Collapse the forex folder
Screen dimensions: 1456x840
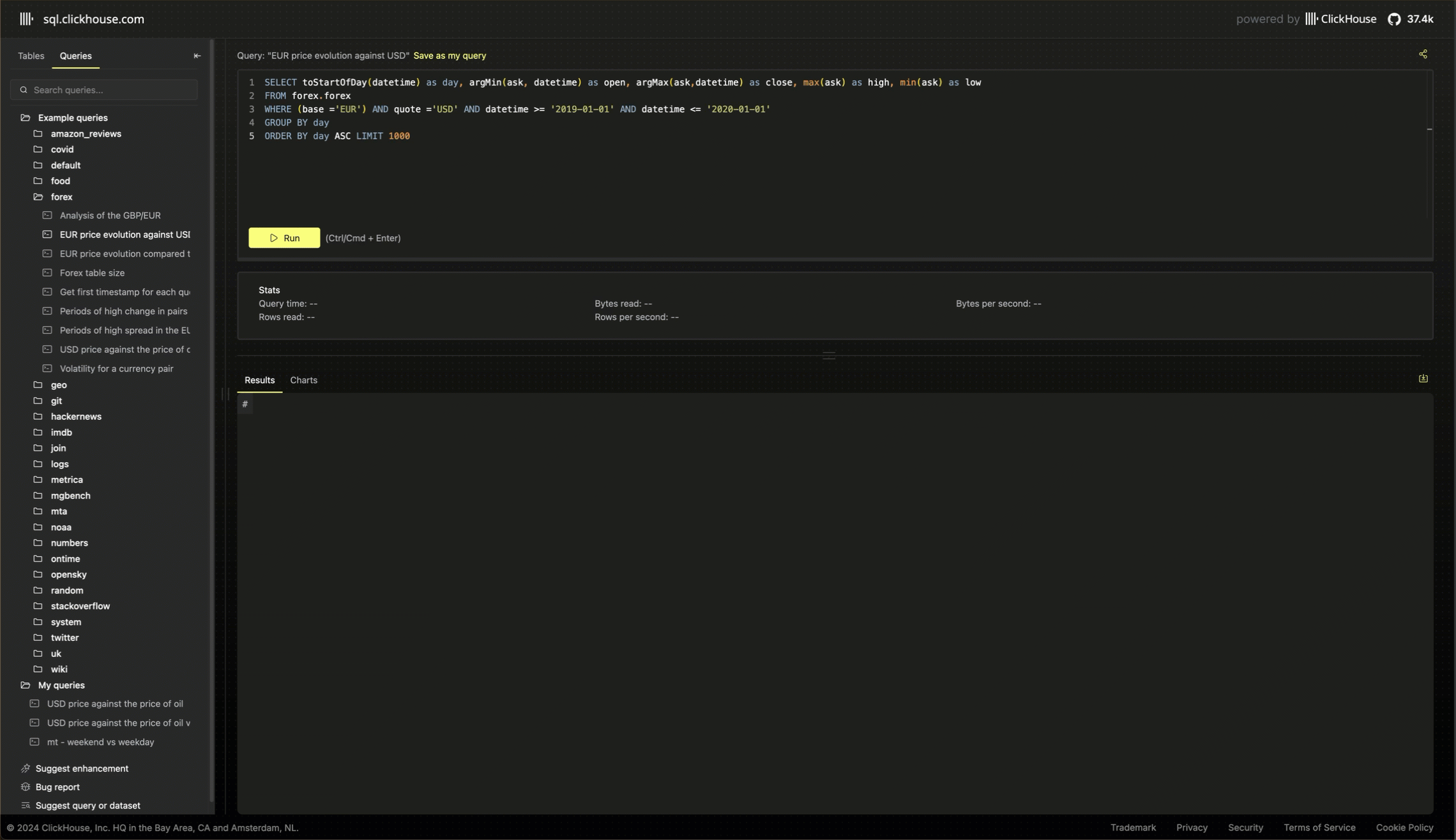coord(61,197)
